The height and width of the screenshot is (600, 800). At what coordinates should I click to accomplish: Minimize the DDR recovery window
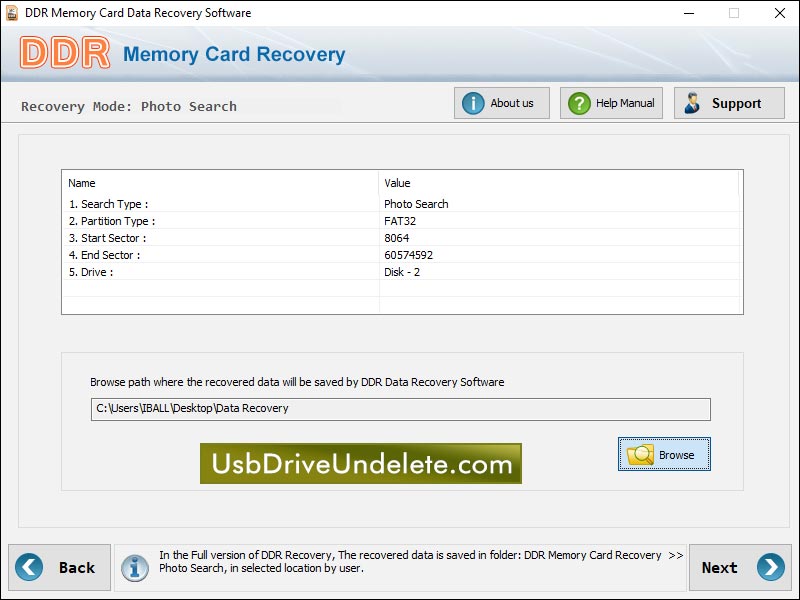click(x=689, y=13)
